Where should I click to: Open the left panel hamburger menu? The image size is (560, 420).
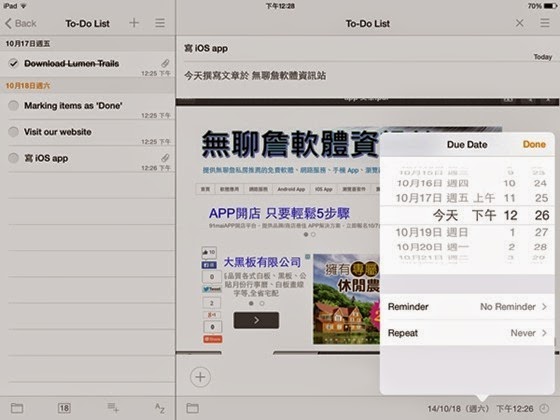[160, 23]
